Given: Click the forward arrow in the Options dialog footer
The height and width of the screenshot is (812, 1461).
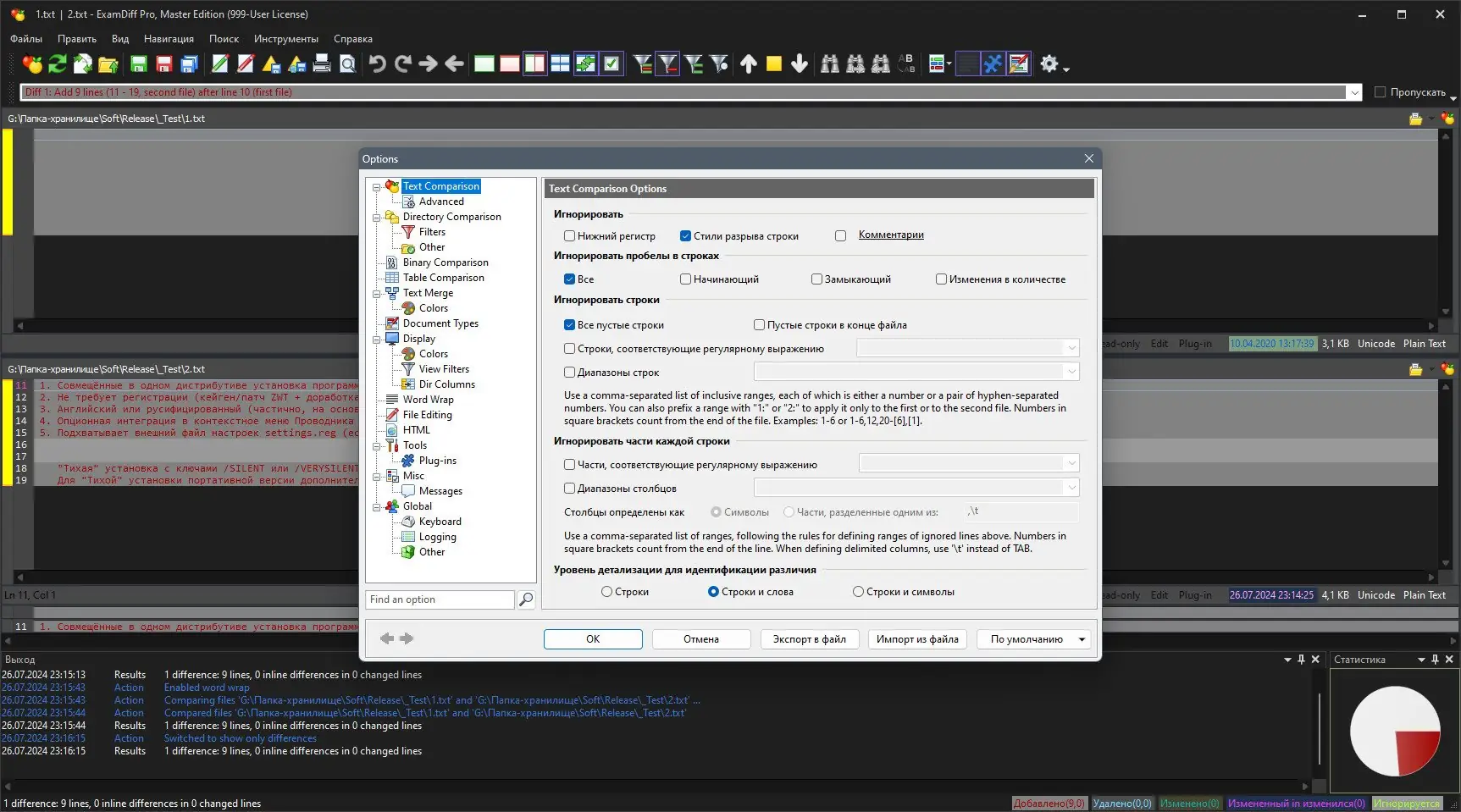Looking at the screenshot, I should [x=407, y=638].
